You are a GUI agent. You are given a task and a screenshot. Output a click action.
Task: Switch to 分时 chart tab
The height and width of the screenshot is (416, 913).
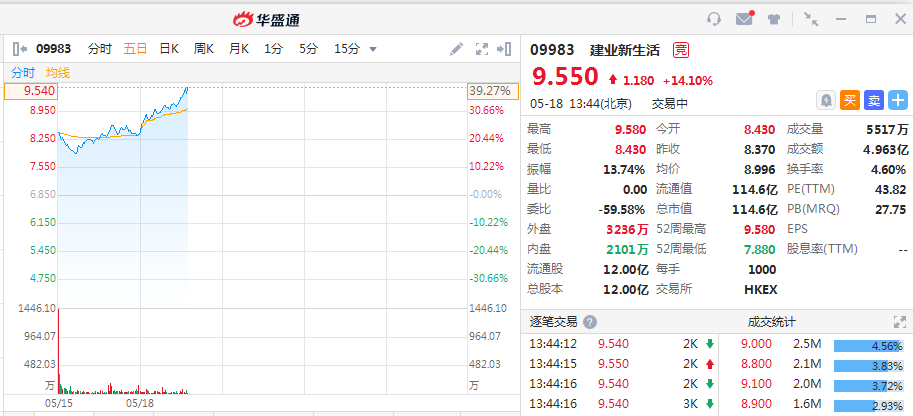coord(100,49)
